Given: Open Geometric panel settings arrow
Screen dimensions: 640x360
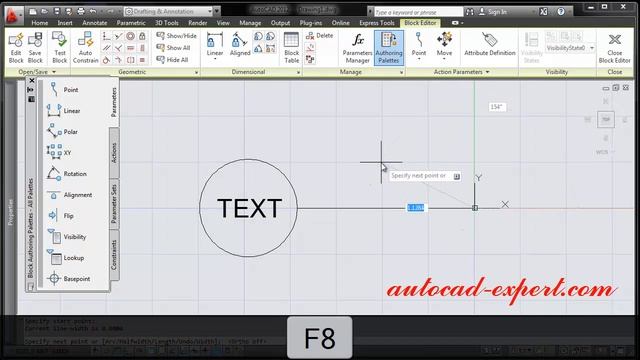Looking at the screenshot, I should pyautogui.click(x=196, y=72).
